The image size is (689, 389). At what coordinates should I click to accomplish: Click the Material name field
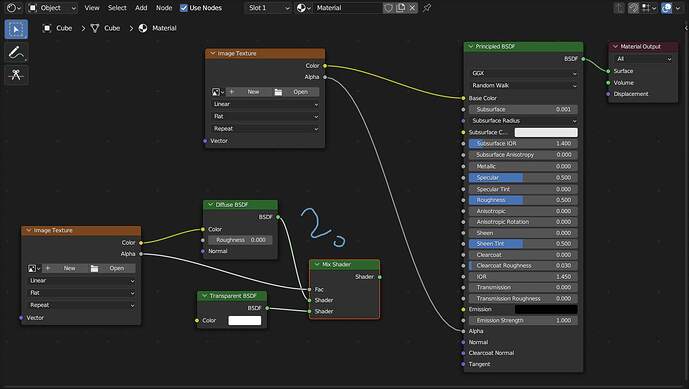tap(348, 8)
